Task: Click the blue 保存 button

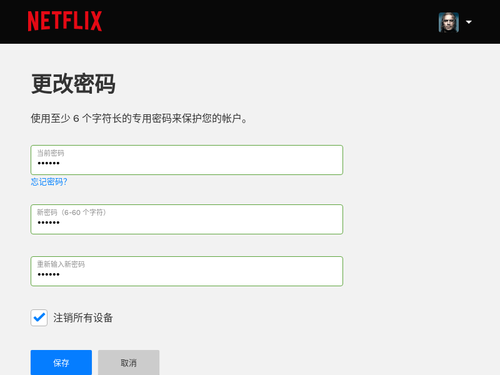Action: [x=61, y=363]
